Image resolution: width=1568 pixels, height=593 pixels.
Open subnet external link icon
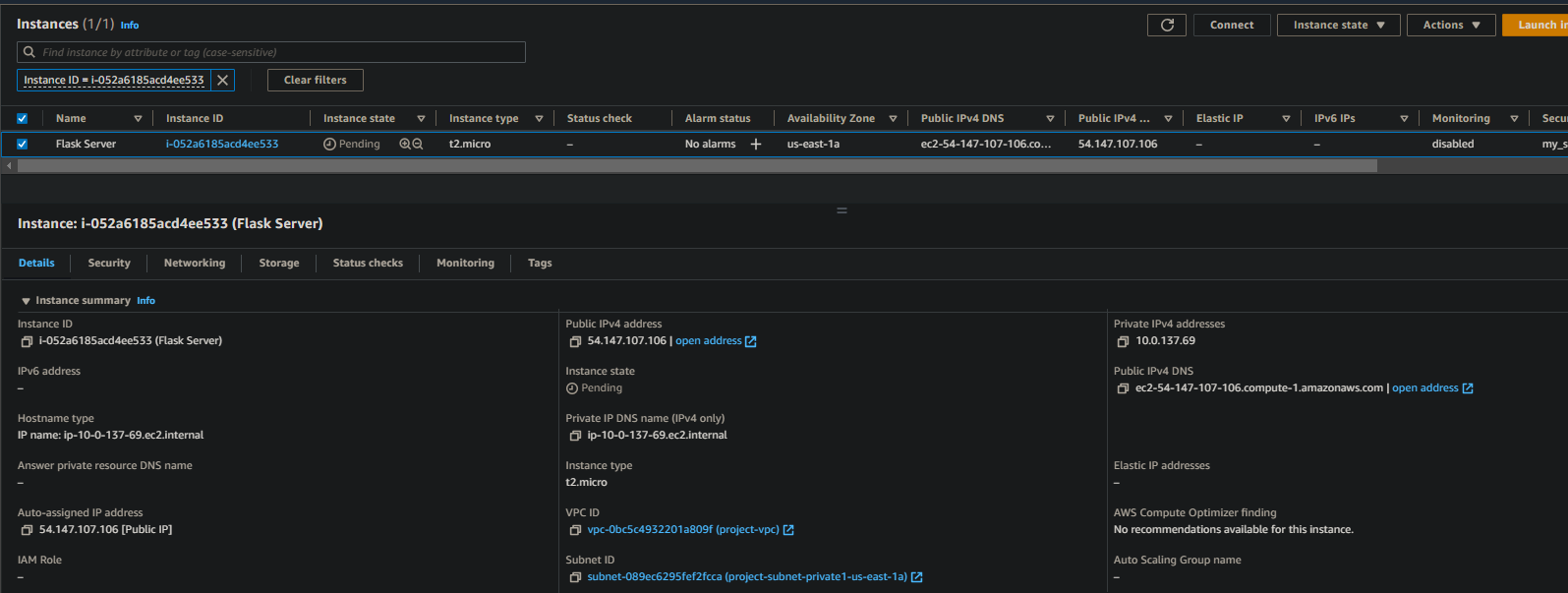pyautogui.click(x=917, y=577)
